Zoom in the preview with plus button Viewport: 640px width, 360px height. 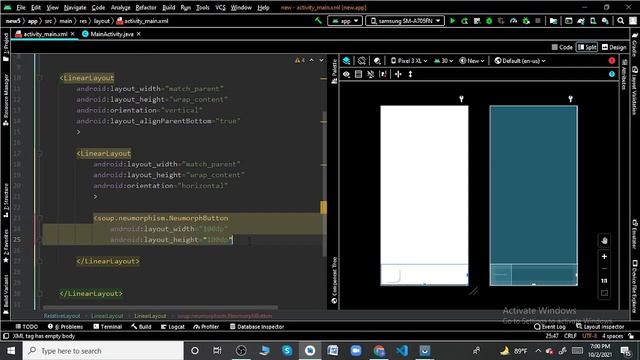[604, 257]
